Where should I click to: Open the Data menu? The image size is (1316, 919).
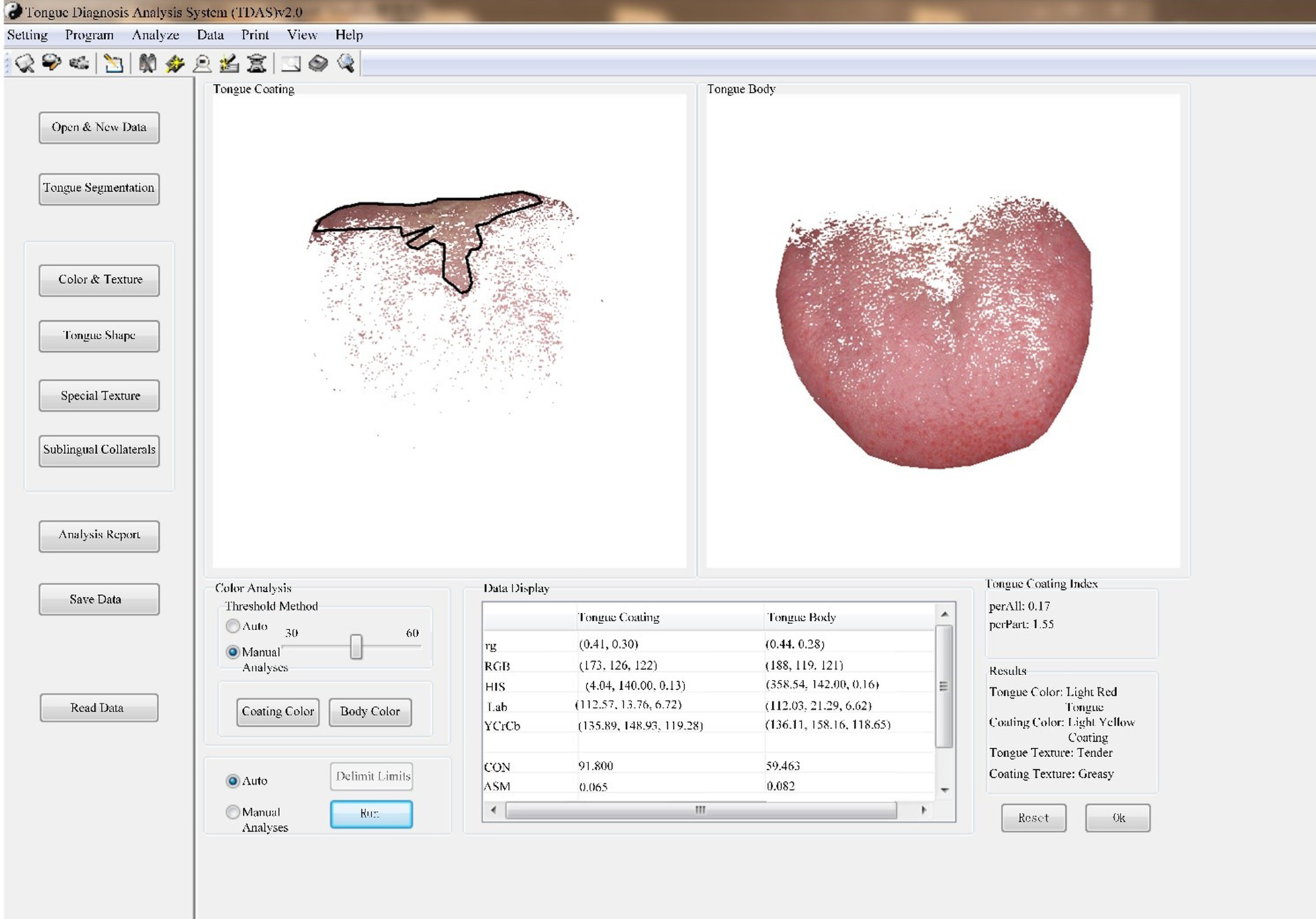tap(210, 35)
